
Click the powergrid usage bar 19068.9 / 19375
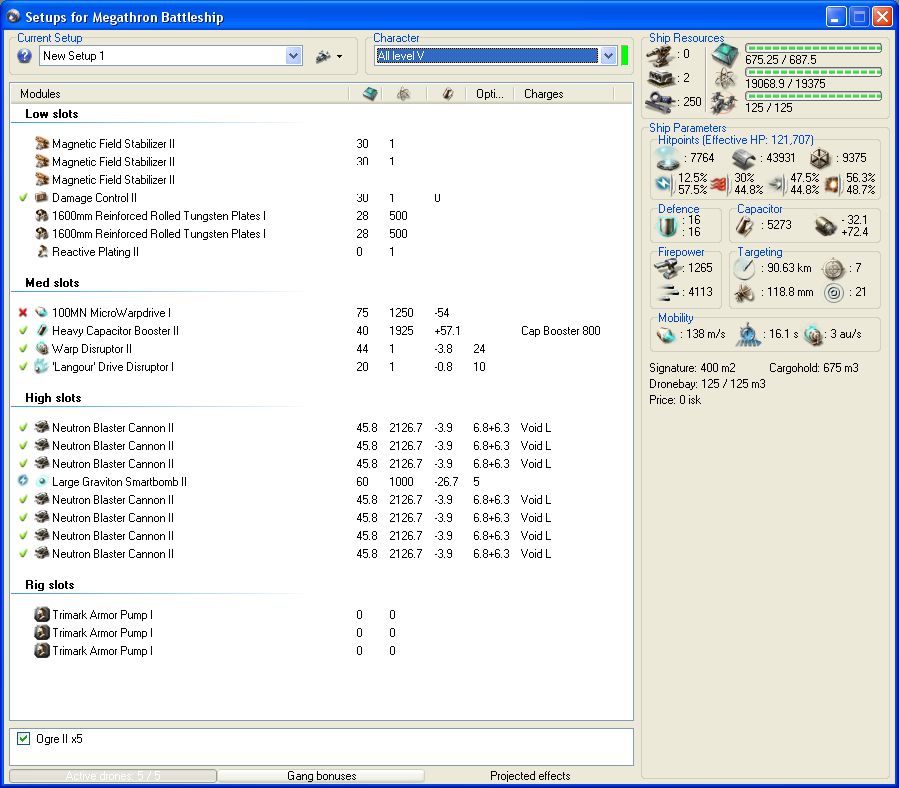813,72
